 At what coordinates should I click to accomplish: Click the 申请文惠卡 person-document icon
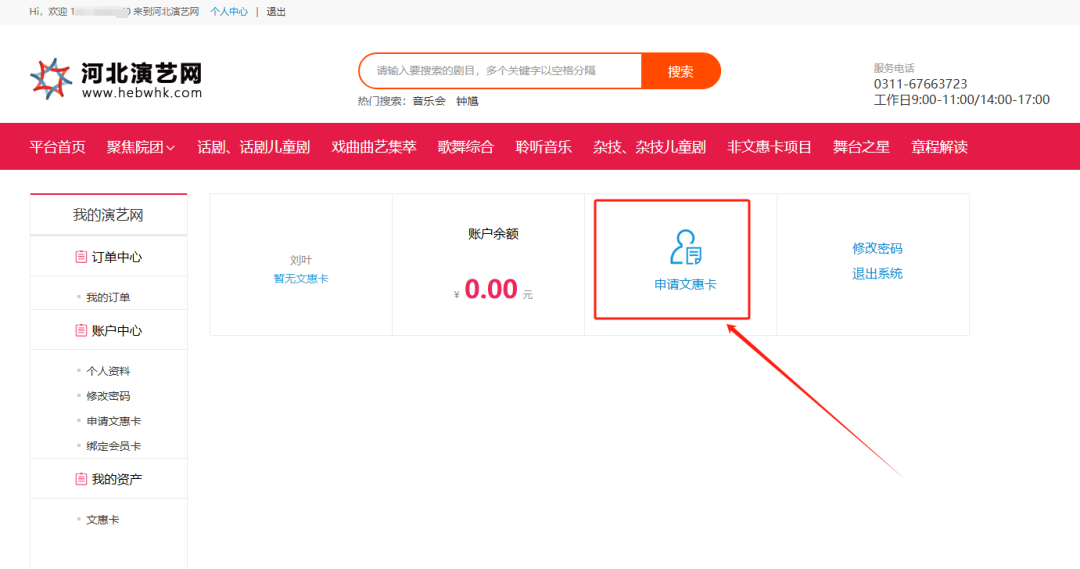point(685,247)
